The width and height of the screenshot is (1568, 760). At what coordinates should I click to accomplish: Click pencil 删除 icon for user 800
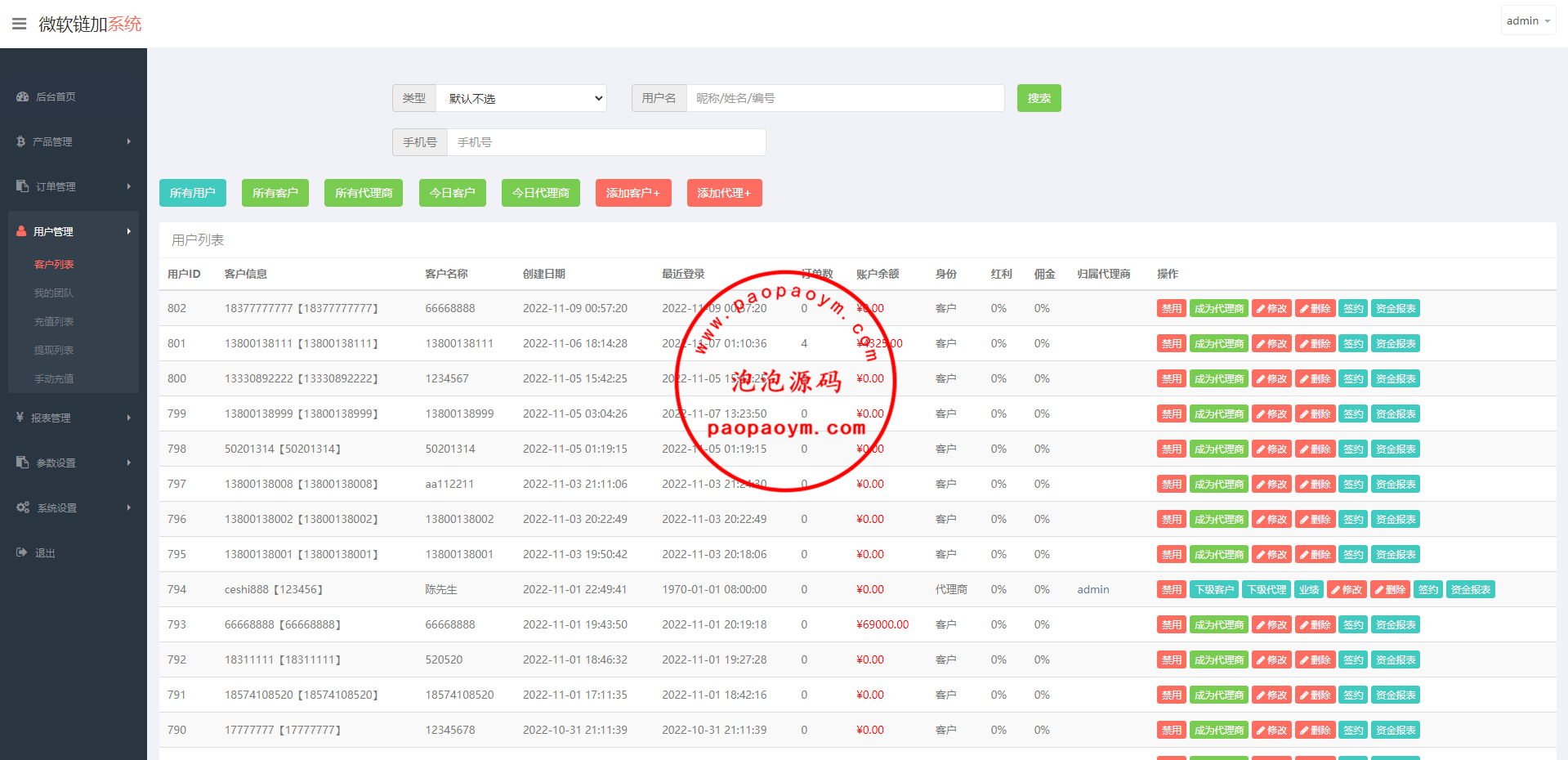(1316, 378)
